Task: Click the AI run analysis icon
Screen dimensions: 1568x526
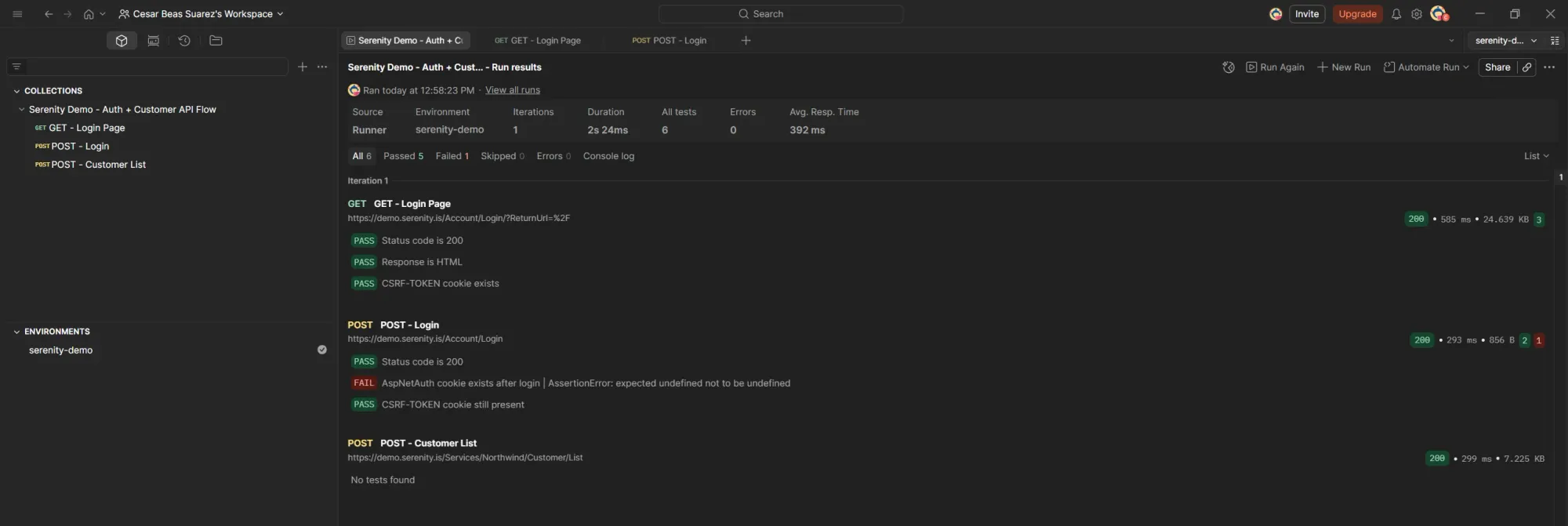Action: 1229,67
